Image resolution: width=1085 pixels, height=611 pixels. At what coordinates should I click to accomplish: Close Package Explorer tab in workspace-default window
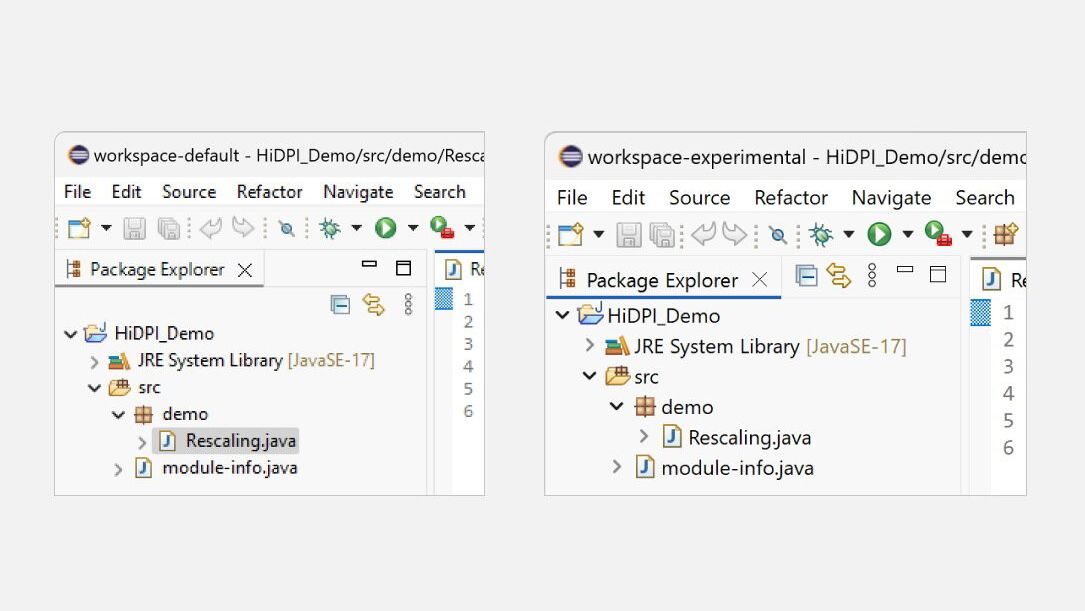[x=245, y=270]
